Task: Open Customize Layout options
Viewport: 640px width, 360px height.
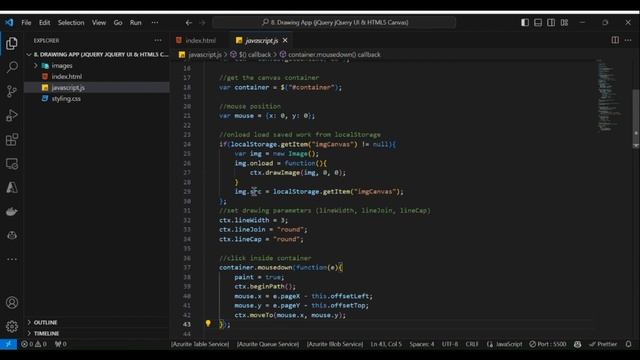Action: 564,22
